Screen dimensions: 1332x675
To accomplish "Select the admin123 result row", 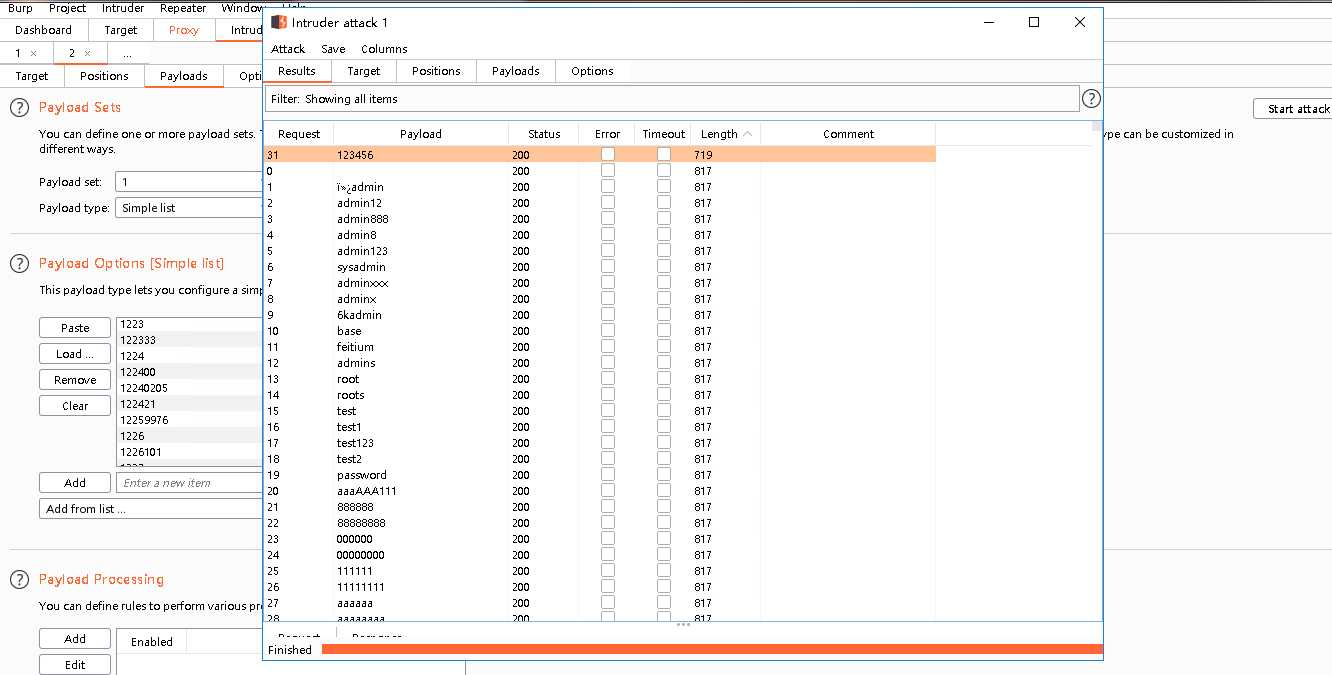I will click(600, 251).
